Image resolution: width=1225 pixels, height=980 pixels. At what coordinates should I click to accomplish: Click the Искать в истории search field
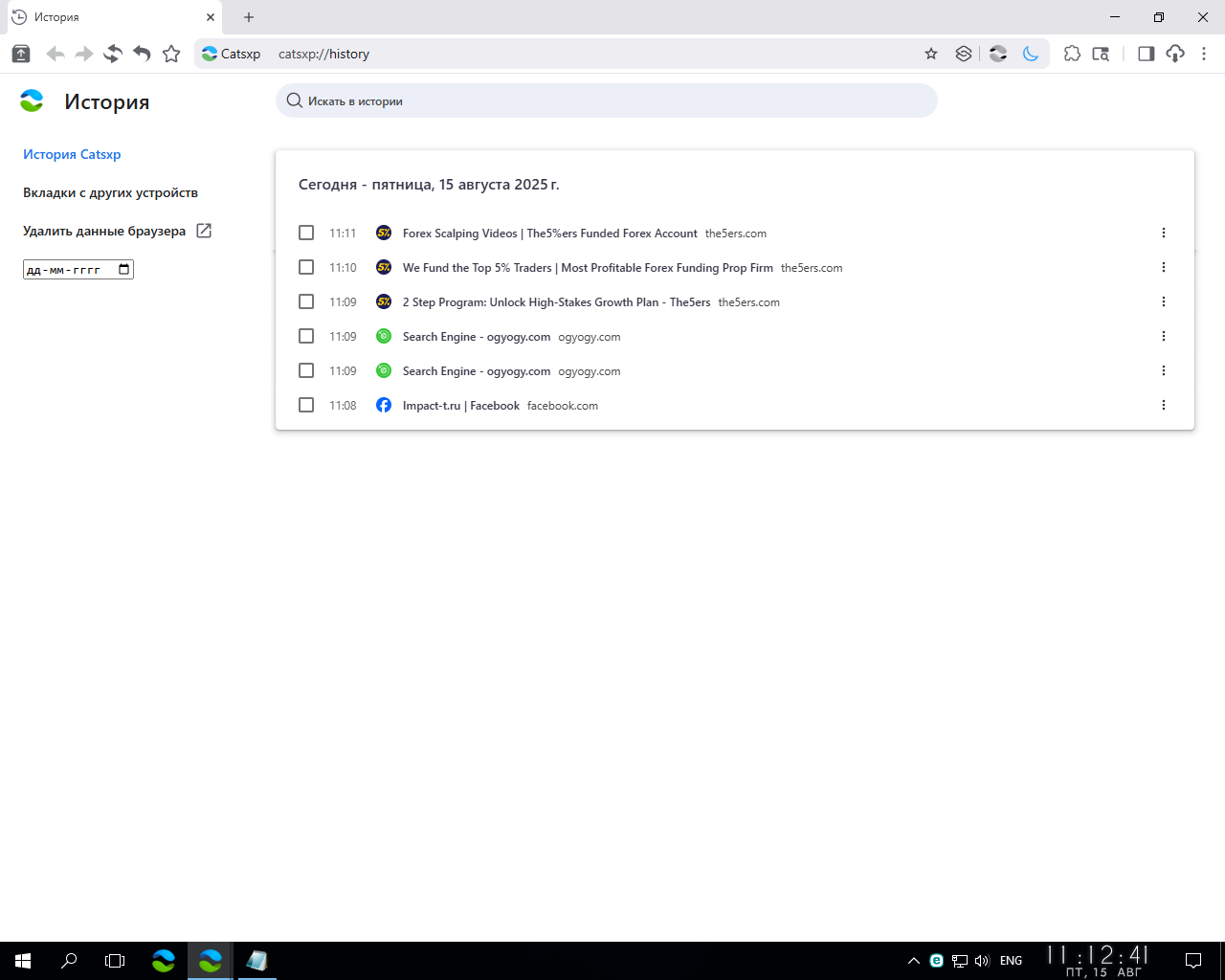pyautogui.click(x=607, y=100)
